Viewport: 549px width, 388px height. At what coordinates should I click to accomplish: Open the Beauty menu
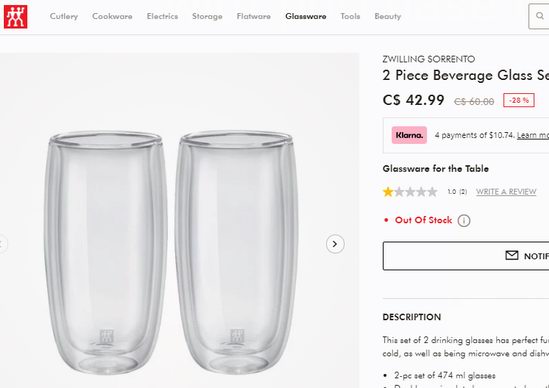388,16
